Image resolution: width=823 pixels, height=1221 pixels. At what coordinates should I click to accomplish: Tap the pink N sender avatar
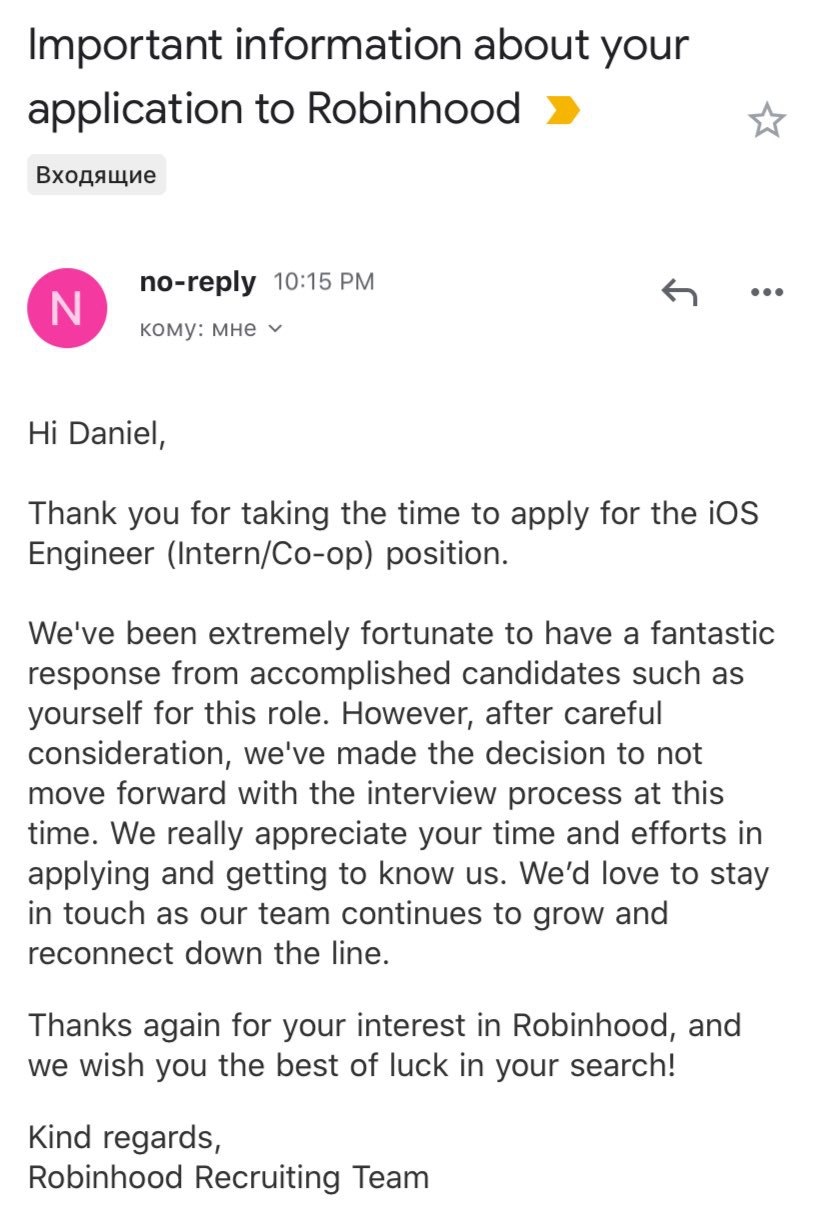tap(67, 308)
